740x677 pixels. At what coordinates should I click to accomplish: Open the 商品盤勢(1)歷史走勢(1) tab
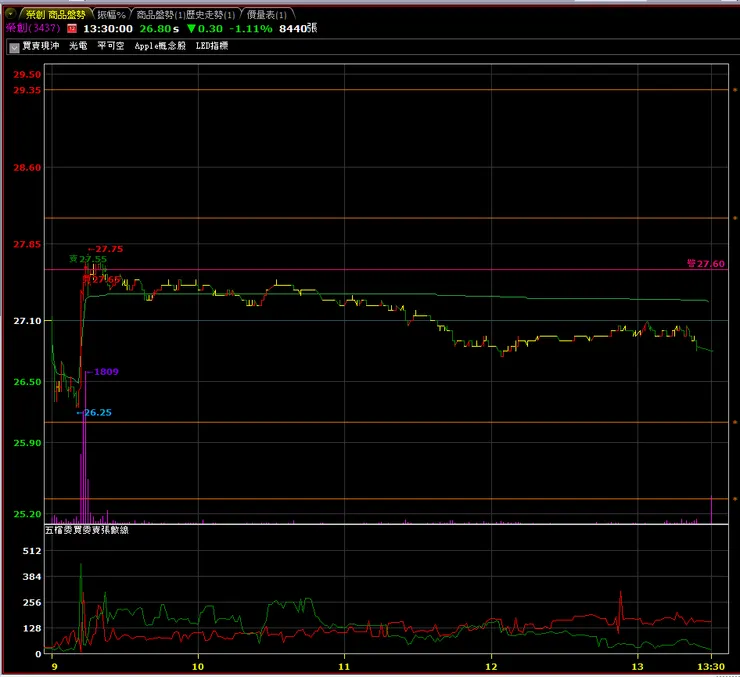pyautogui.click(x=185, y=15)
